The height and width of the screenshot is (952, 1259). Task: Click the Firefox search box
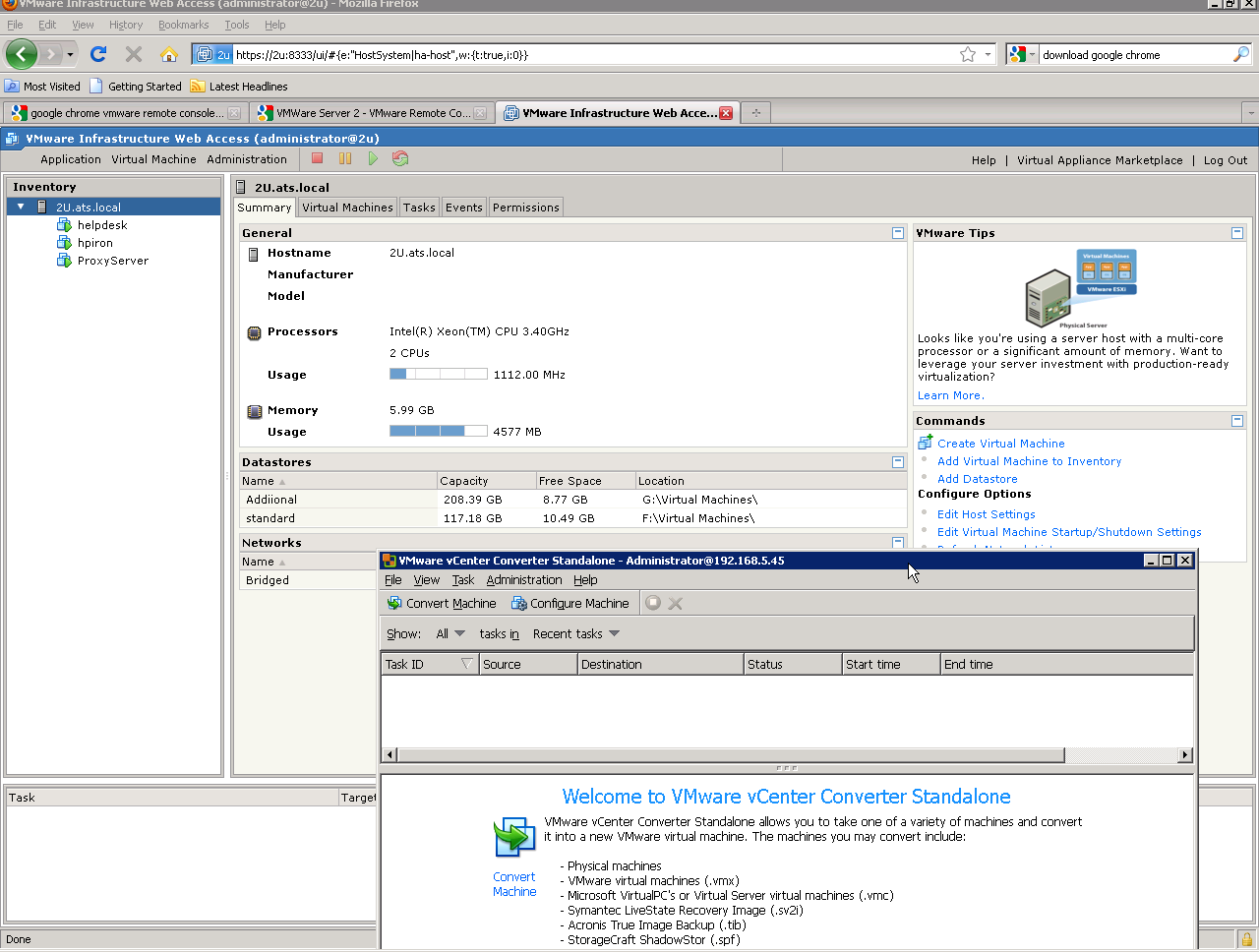pyautogui.click(x=1135, y=55)
